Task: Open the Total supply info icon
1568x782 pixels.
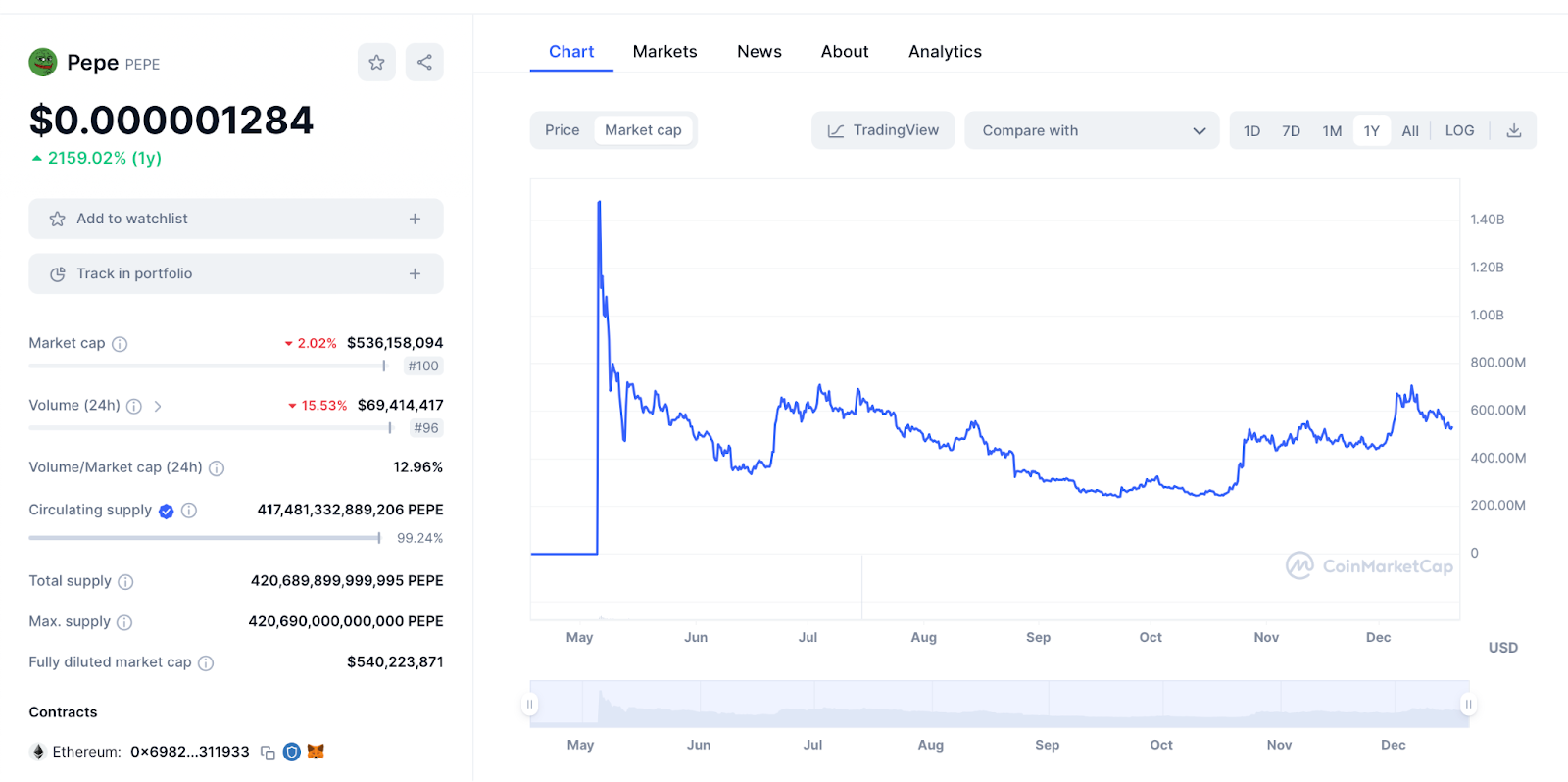Action: pos(125,582)
